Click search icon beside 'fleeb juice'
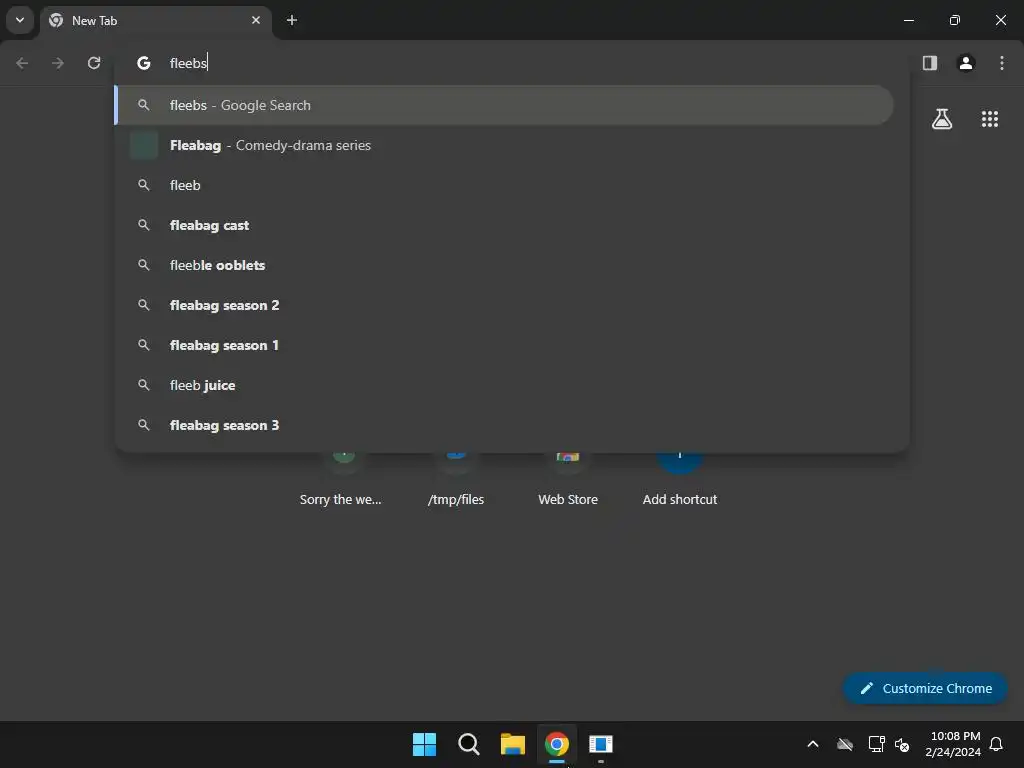The height and width of the screenshot is (768, 1024). pyautogui.click(x=144, y=385)
